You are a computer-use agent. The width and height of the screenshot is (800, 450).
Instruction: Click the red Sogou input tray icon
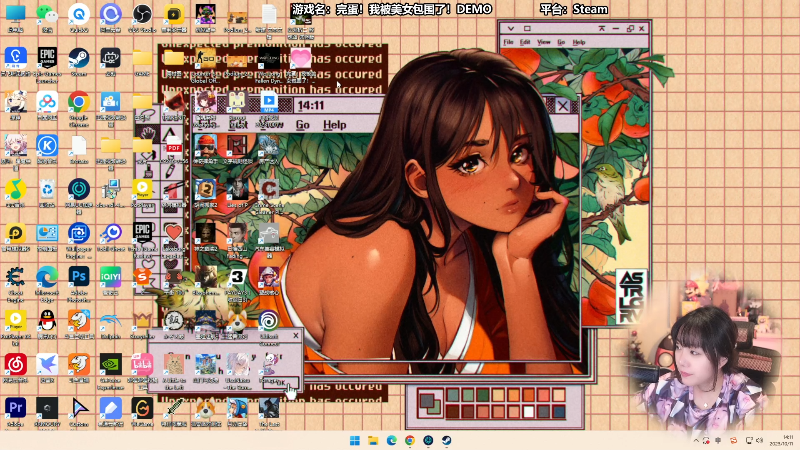pyautogui.click(x=733, y=440)
